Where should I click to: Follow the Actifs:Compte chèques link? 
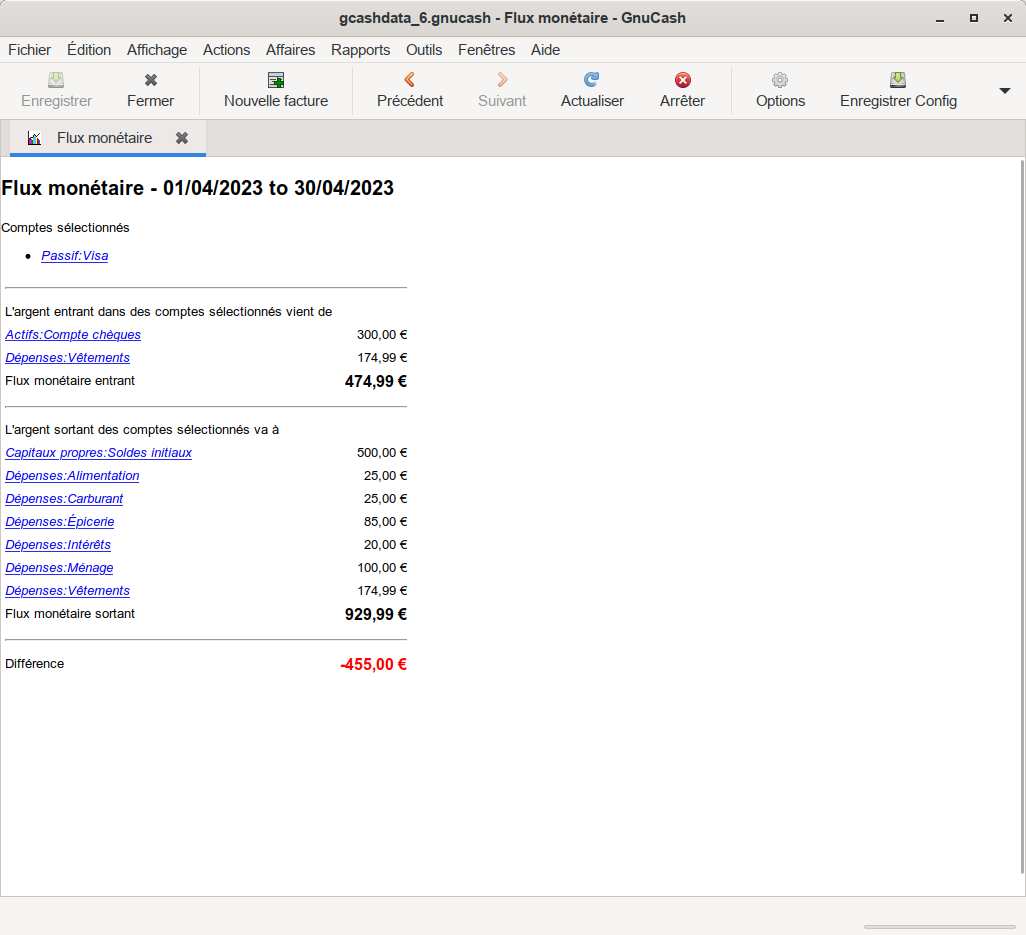(x=73, y=335)
